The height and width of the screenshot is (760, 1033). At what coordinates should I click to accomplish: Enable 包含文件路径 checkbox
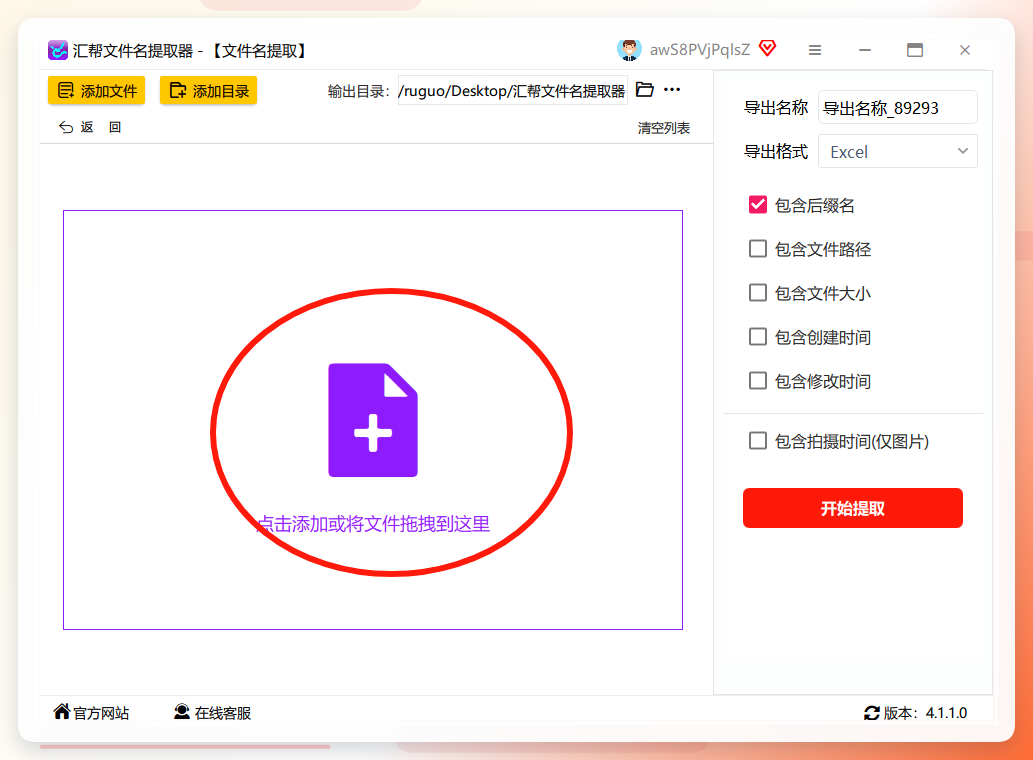pyautogui.click(x=758, y=249)
